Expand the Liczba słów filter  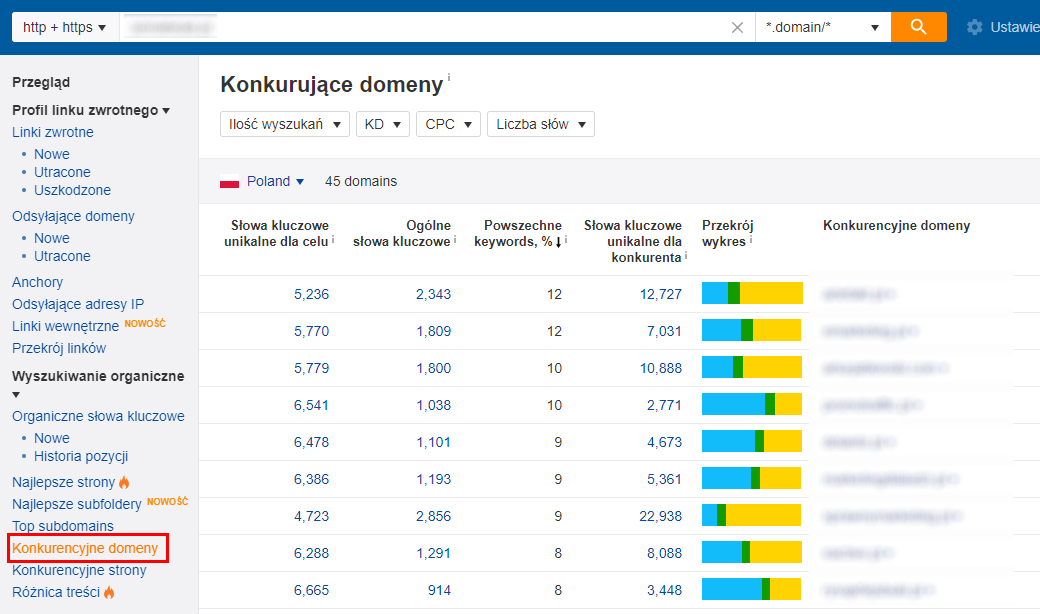pyautogui.click(x=540, y=124)
